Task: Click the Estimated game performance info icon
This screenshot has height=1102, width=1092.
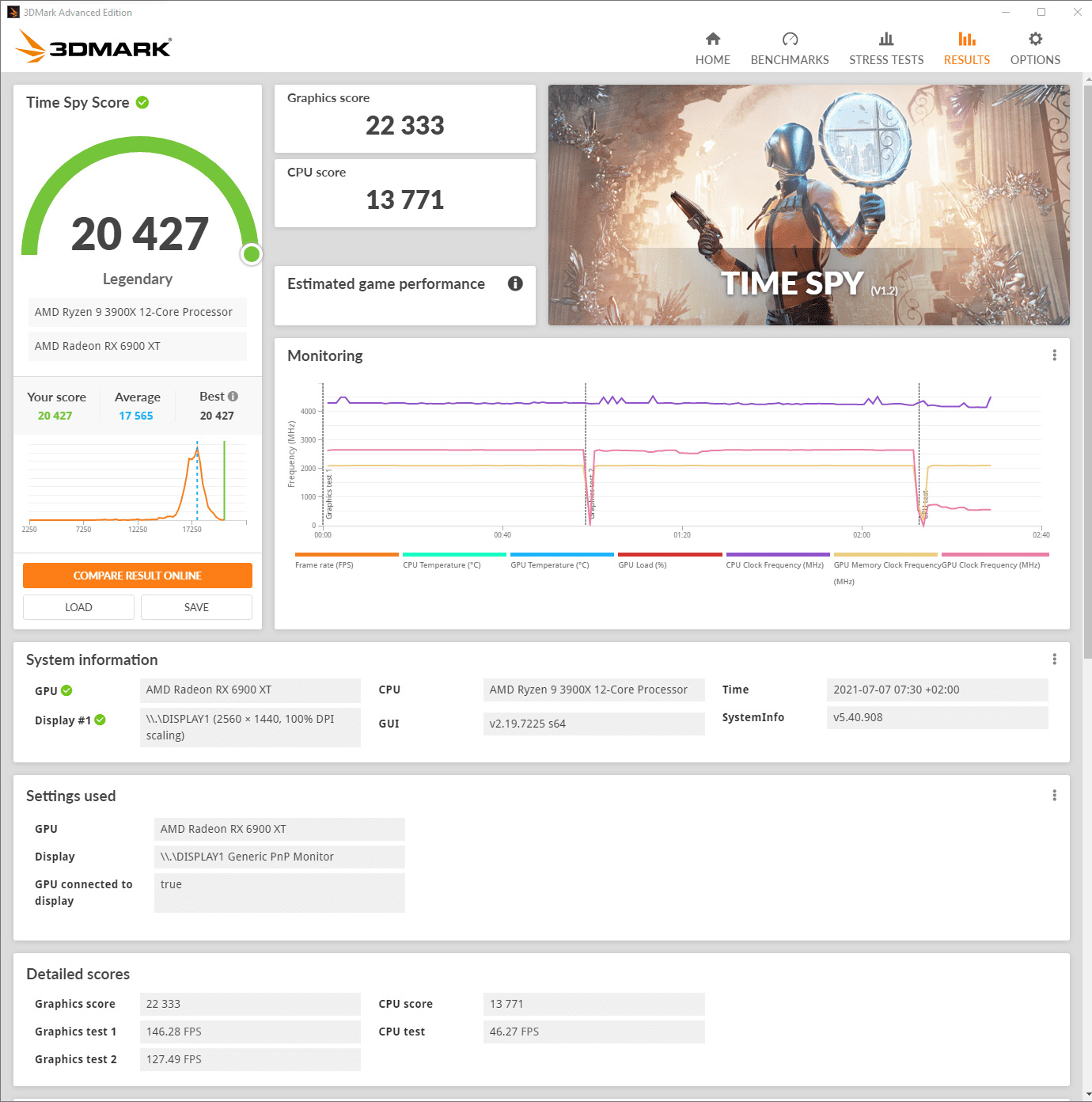Action: tap(515, 283)
